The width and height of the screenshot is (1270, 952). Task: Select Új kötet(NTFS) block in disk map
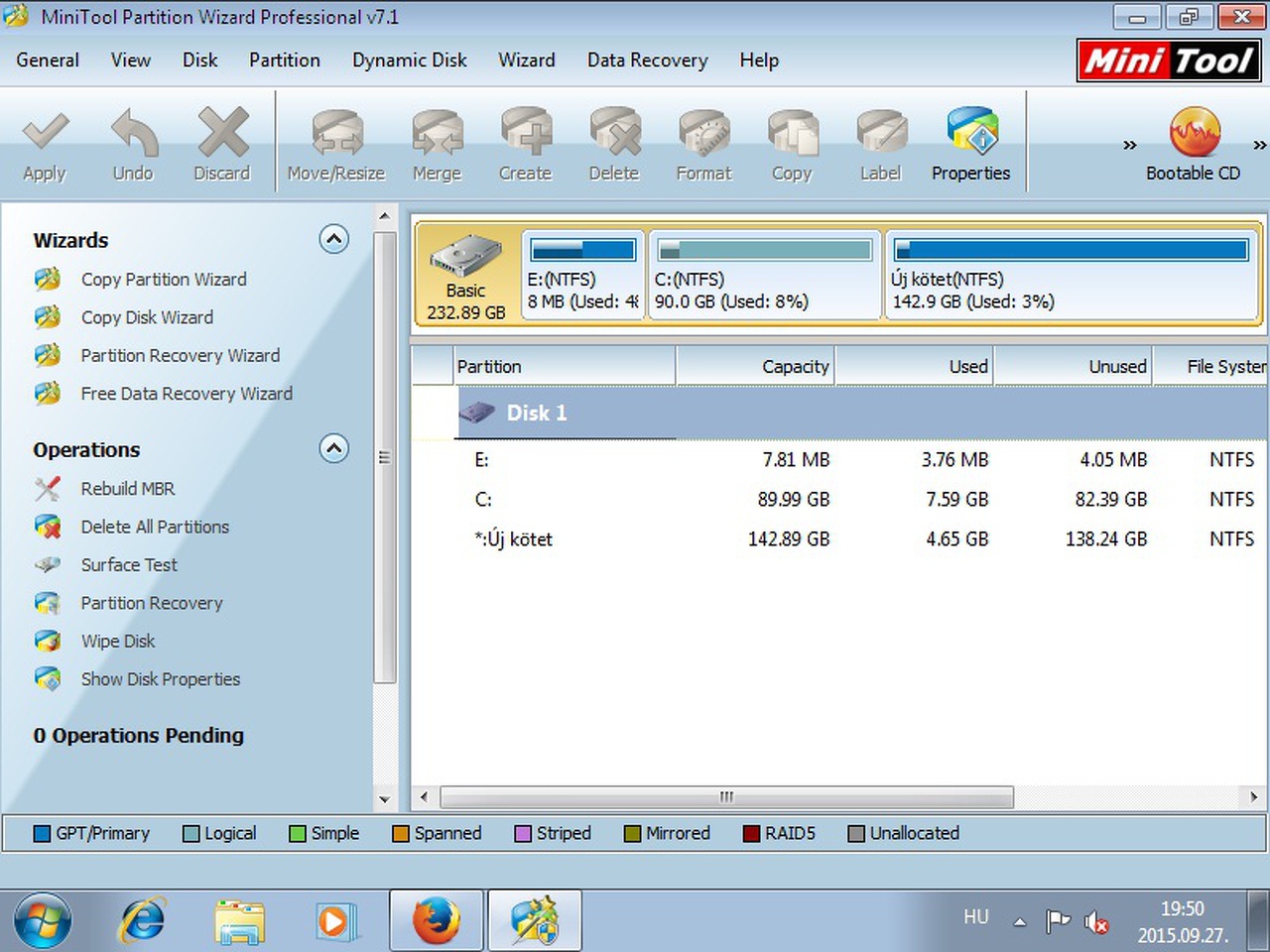coord(1072,276)
